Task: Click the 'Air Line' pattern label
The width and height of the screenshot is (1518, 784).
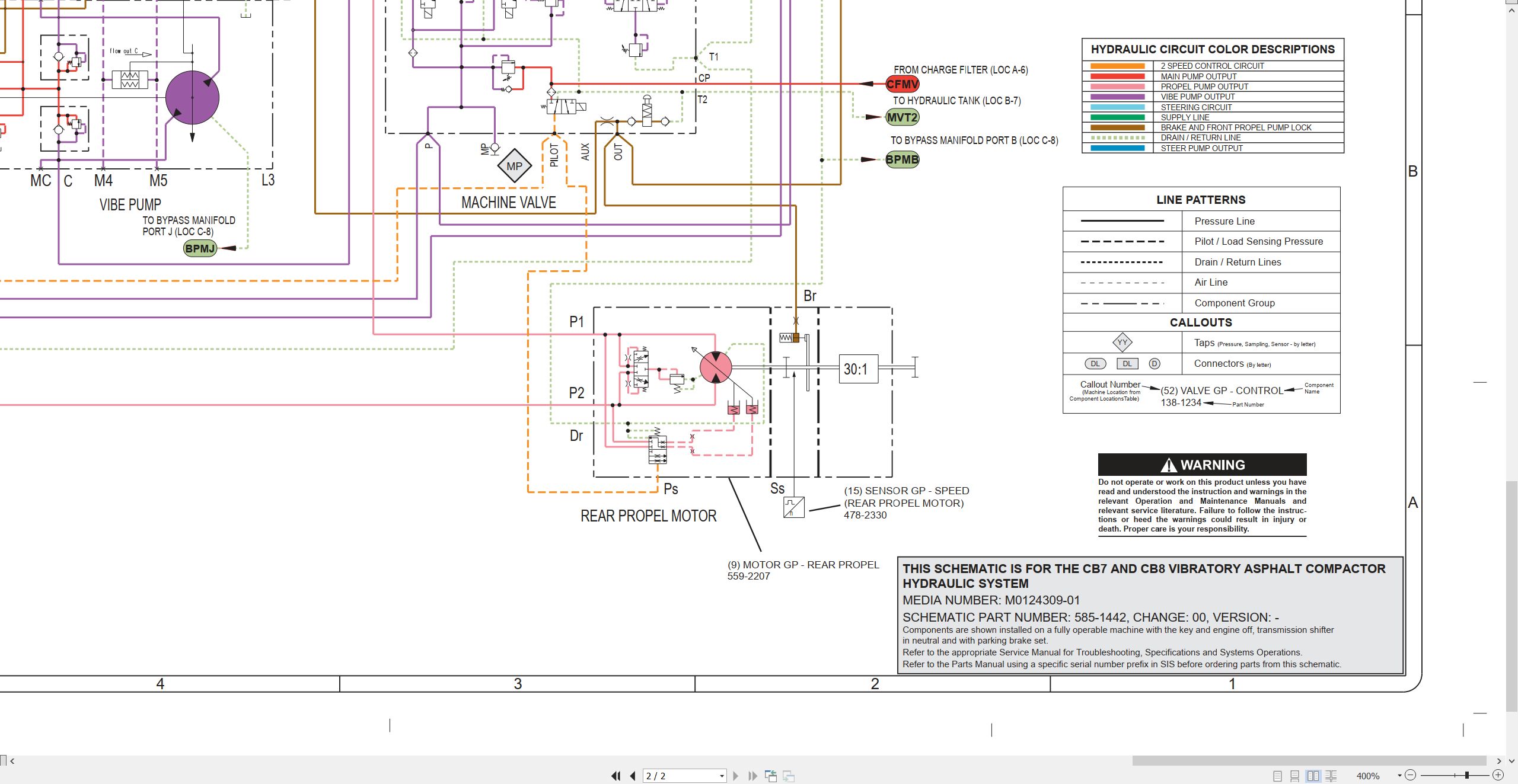Action: coord(1211,282)
